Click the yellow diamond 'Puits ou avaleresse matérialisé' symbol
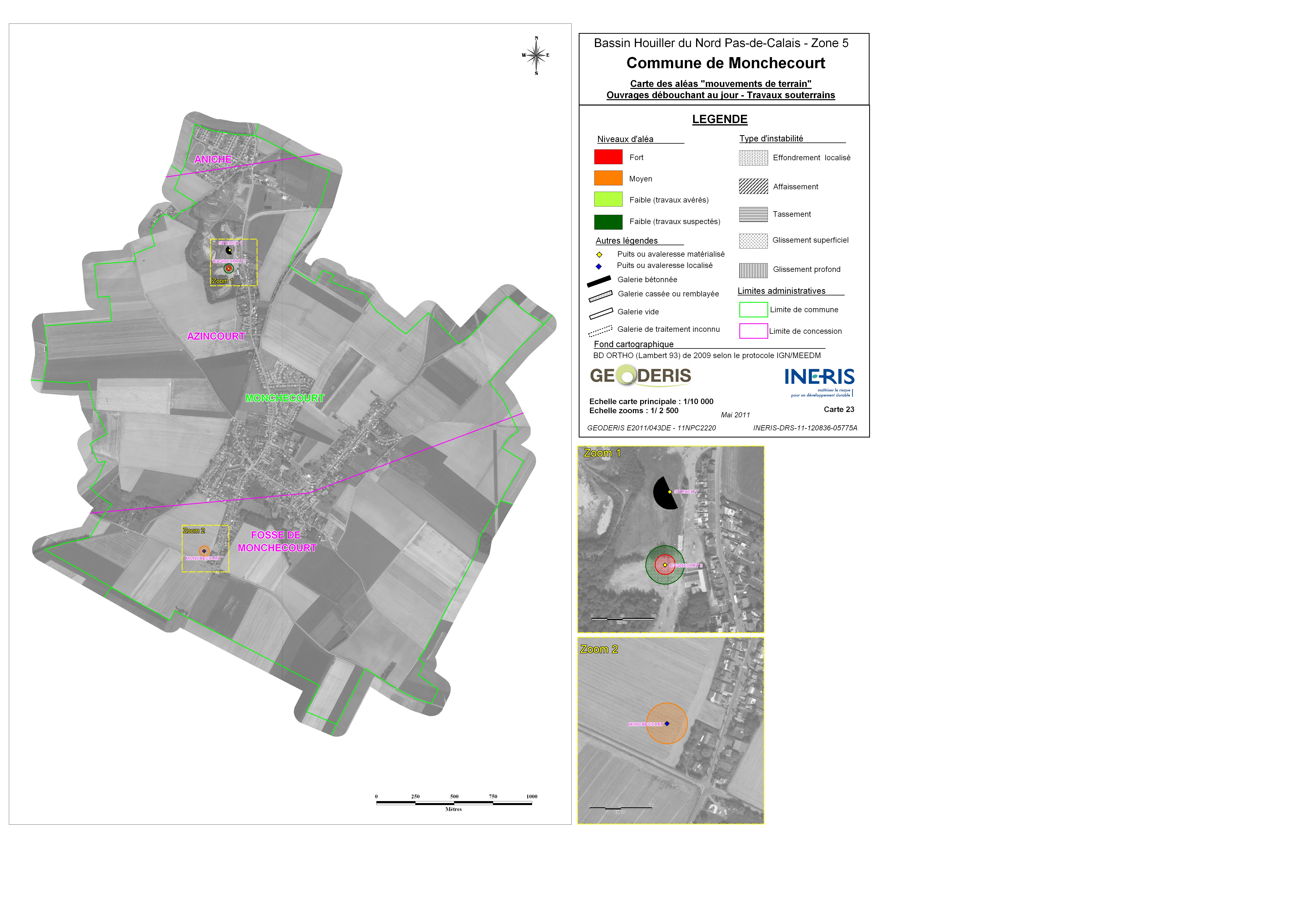The image size is (1308, 924). [x=599, y=255]
